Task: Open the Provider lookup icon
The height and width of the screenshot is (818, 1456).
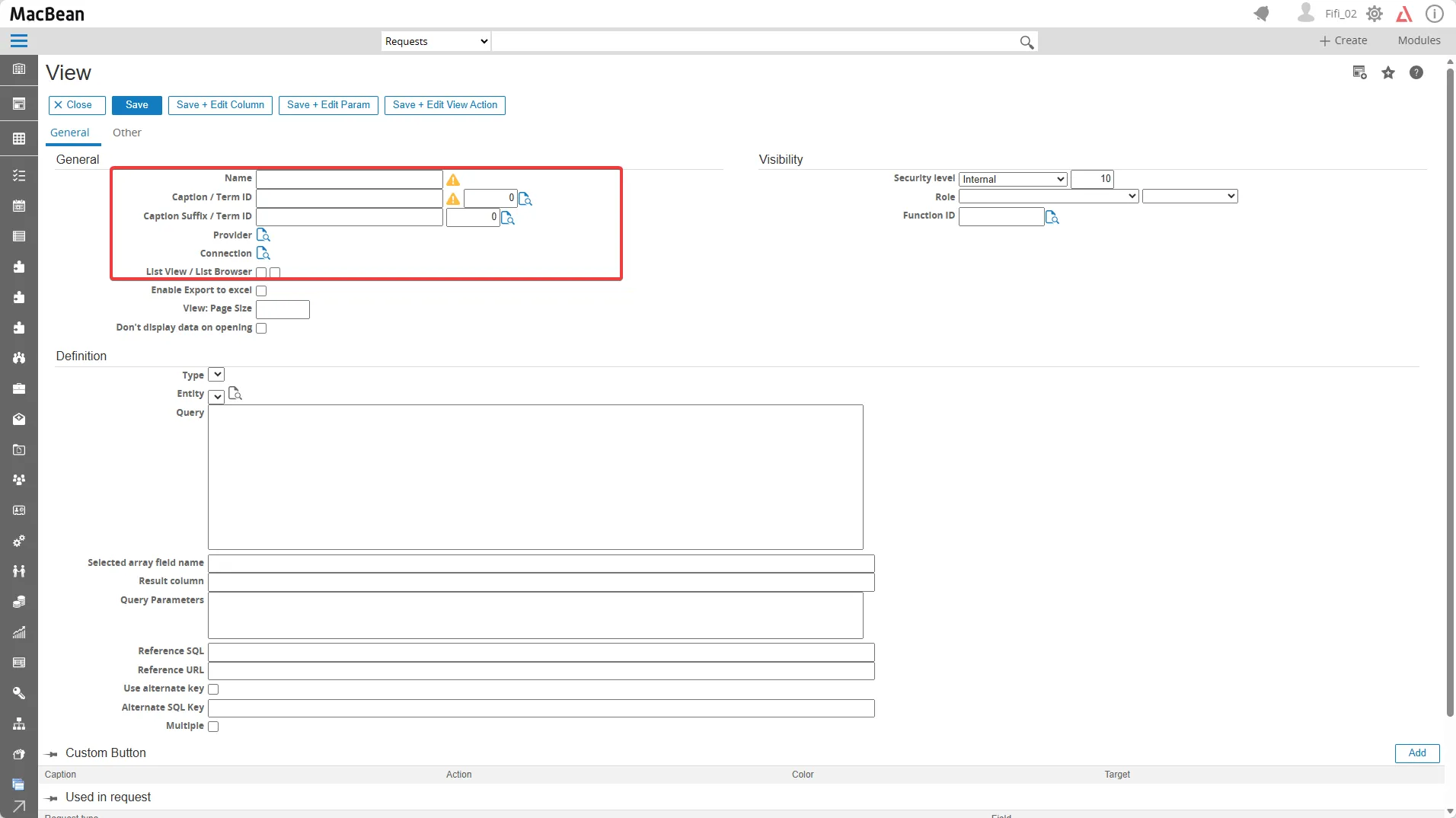Action: (263, 235)
